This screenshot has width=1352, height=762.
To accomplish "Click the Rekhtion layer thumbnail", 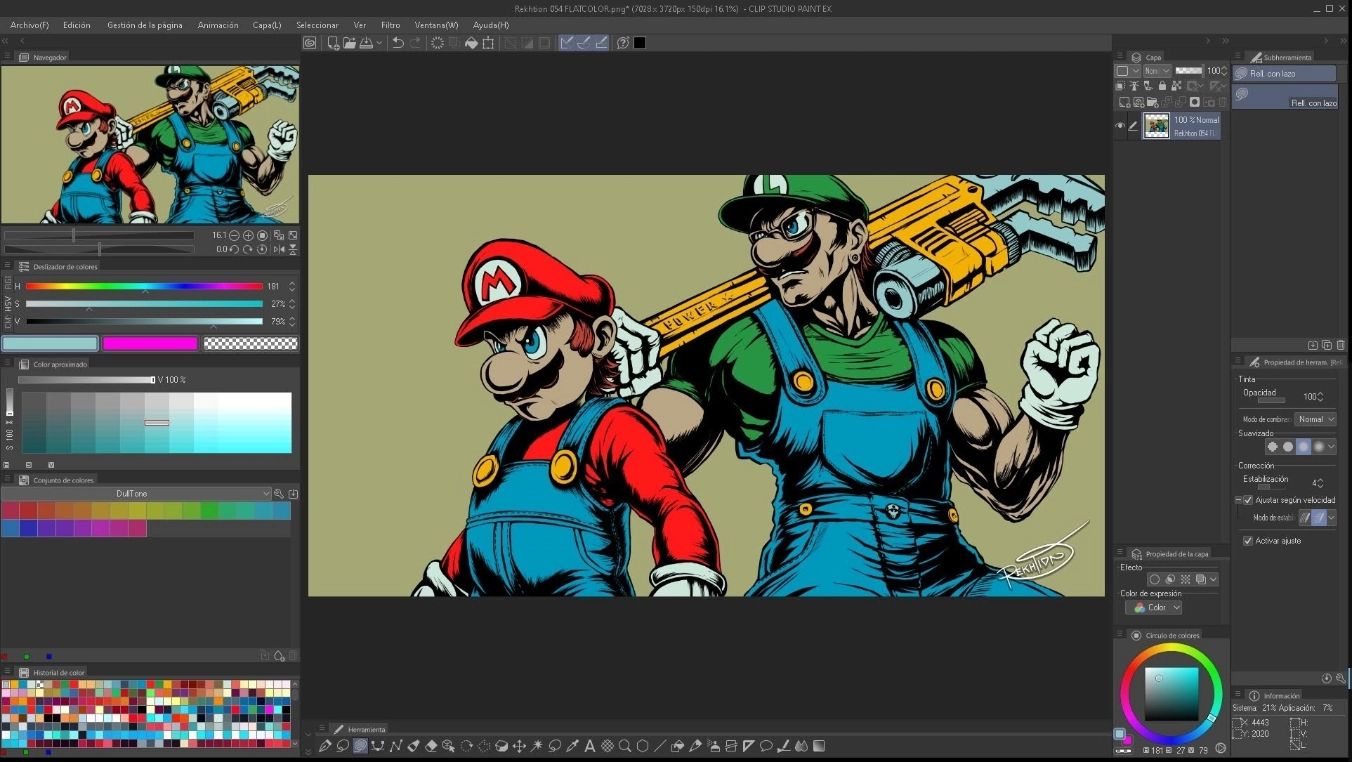I will point(1157,126).
